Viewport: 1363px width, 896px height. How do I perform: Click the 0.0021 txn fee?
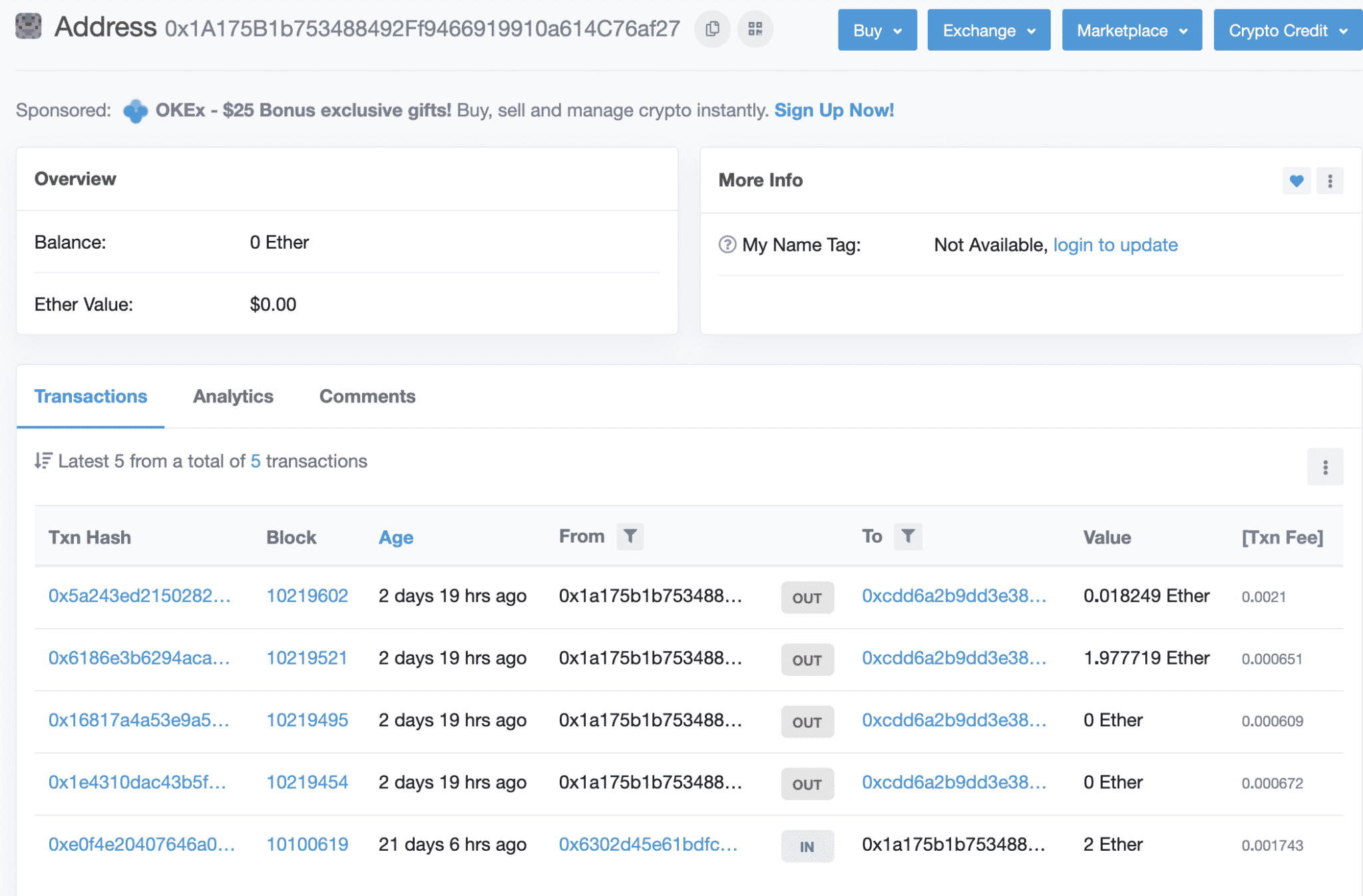point(1264,597)
